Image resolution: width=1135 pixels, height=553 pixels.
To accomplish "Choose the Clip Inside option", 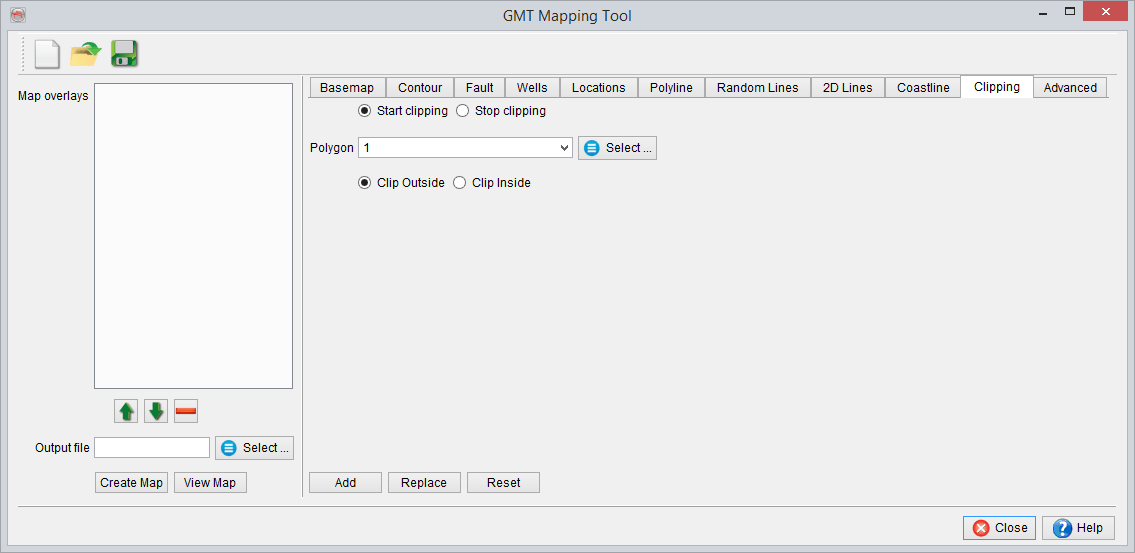I will [x=460, y=183].
